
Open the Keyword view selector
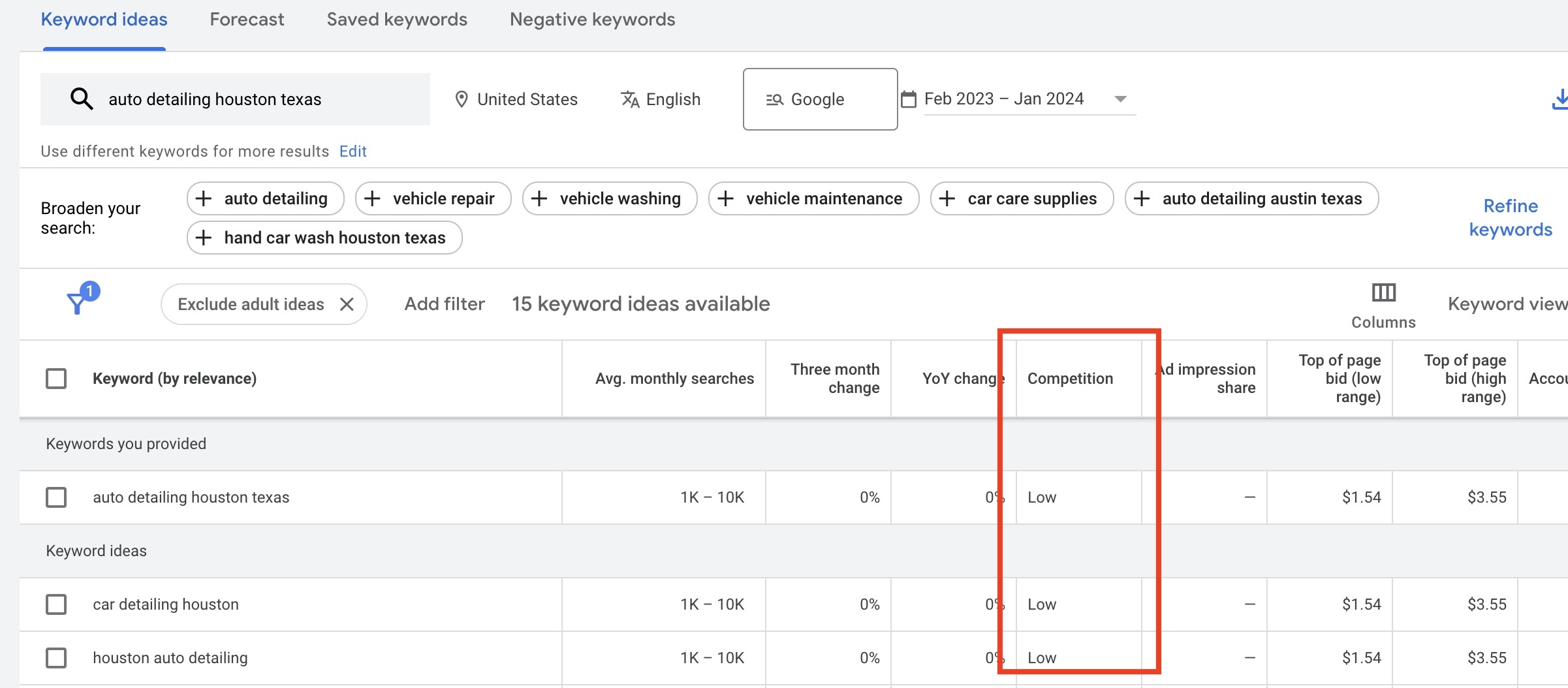coord(1507,304)
